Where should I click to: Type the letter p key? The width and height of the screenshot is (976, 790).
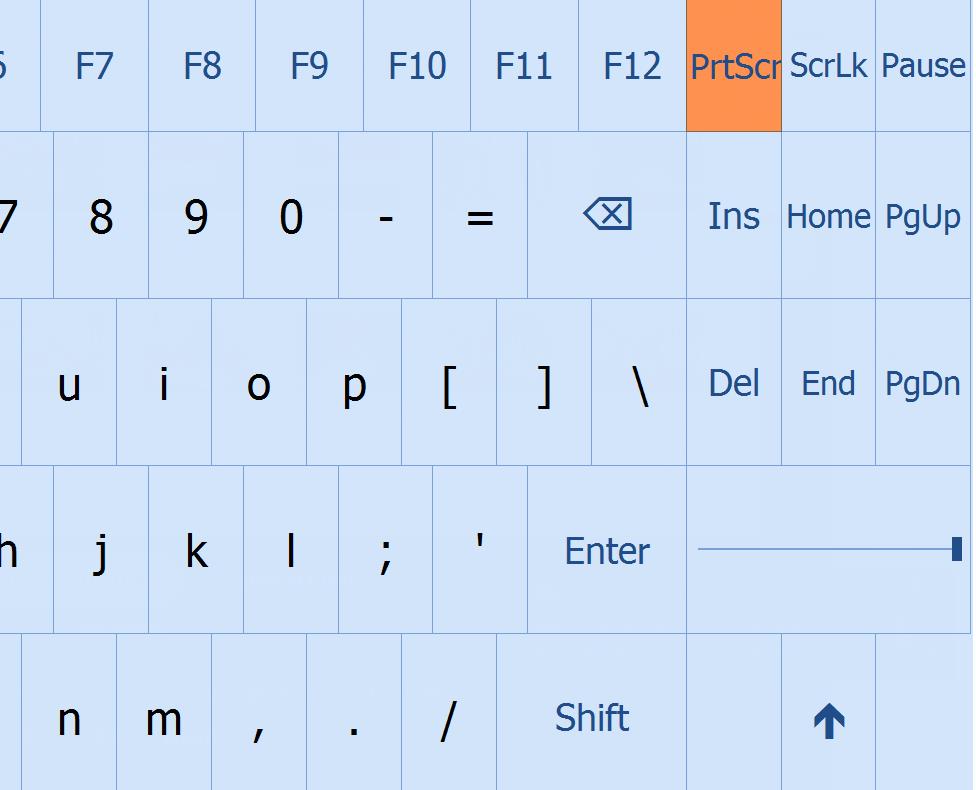(354, 383)
